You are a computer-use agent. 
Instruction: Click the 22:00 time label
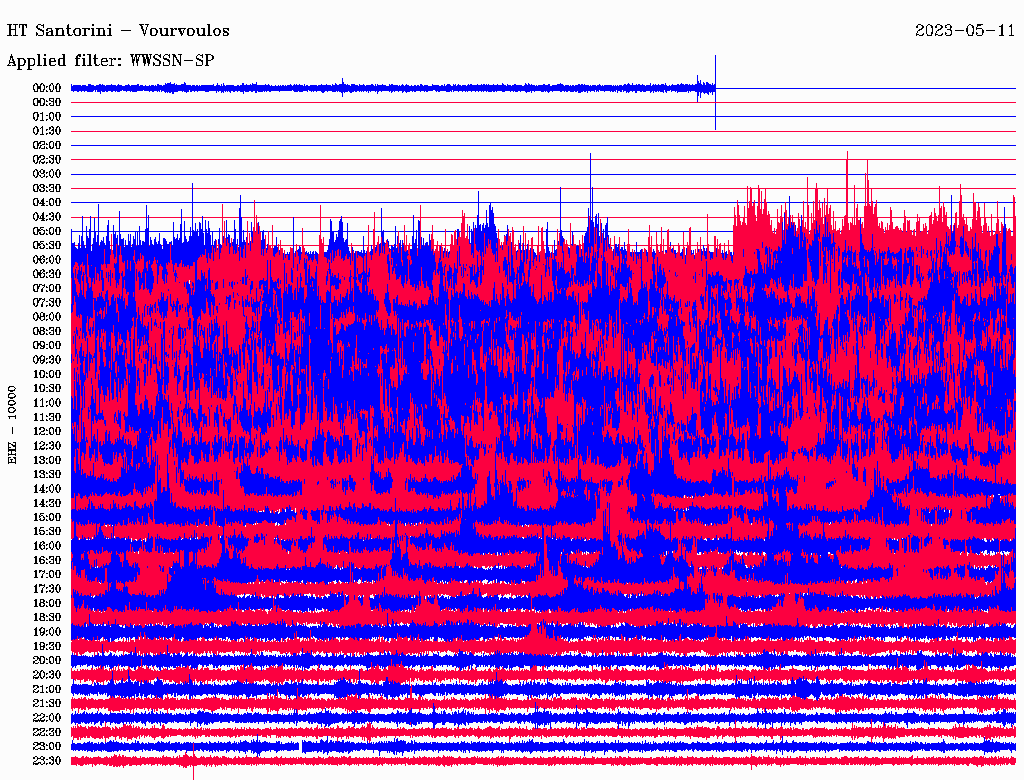pyautogui.click(x=47, y=718)
